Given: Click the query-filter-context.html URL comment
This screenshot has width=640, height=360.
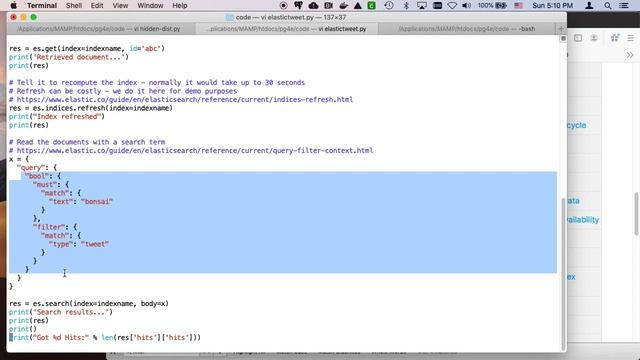Looking at the screenshot, I should [x=191, y=150].
